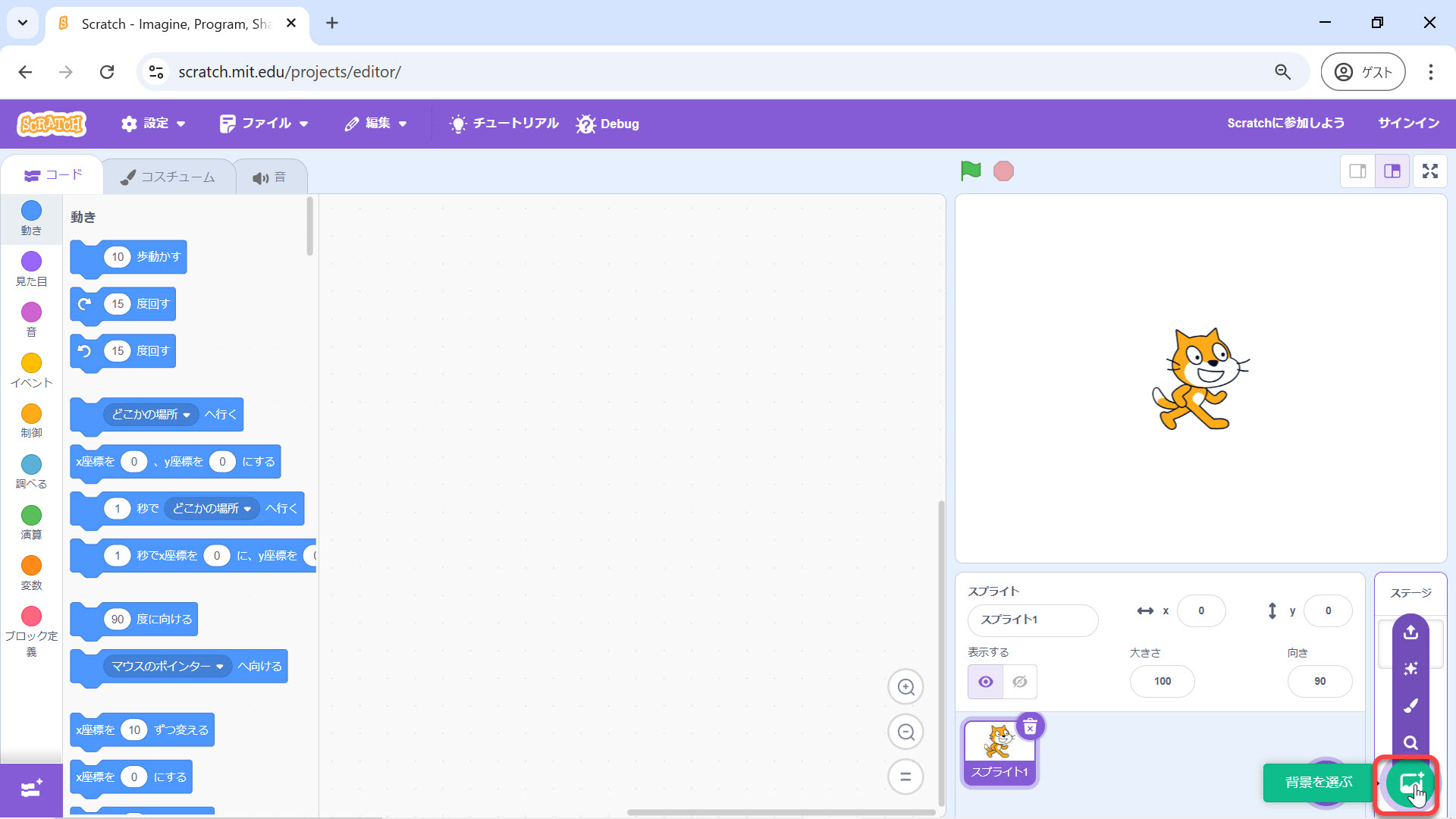
Task: Switch to large stage layout
Action: tap(1392, 171)
